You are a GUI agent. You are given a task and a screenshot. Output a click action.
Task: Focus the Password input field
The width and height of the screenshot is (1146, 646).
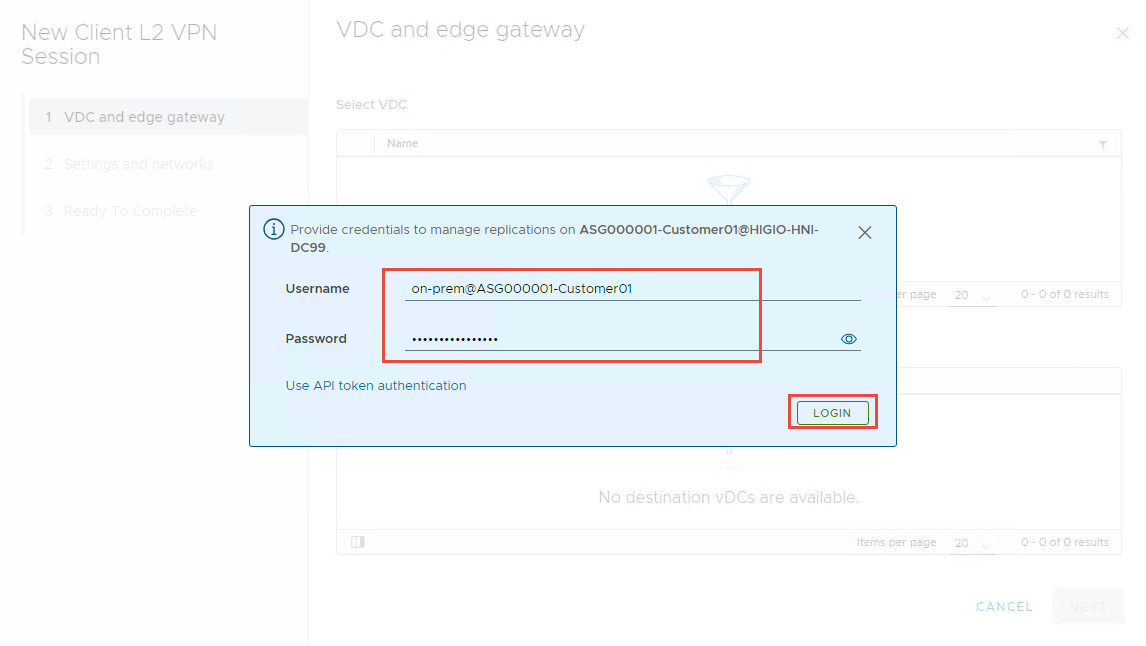point(620,339)
